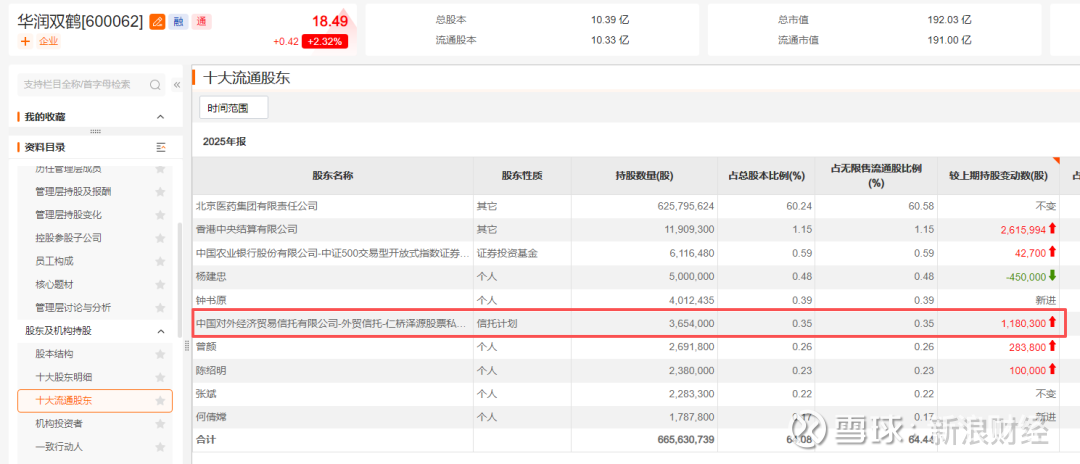1080x464 pixels.
Task: Open 核心题材 in sidebar
Action: (54, 284)
